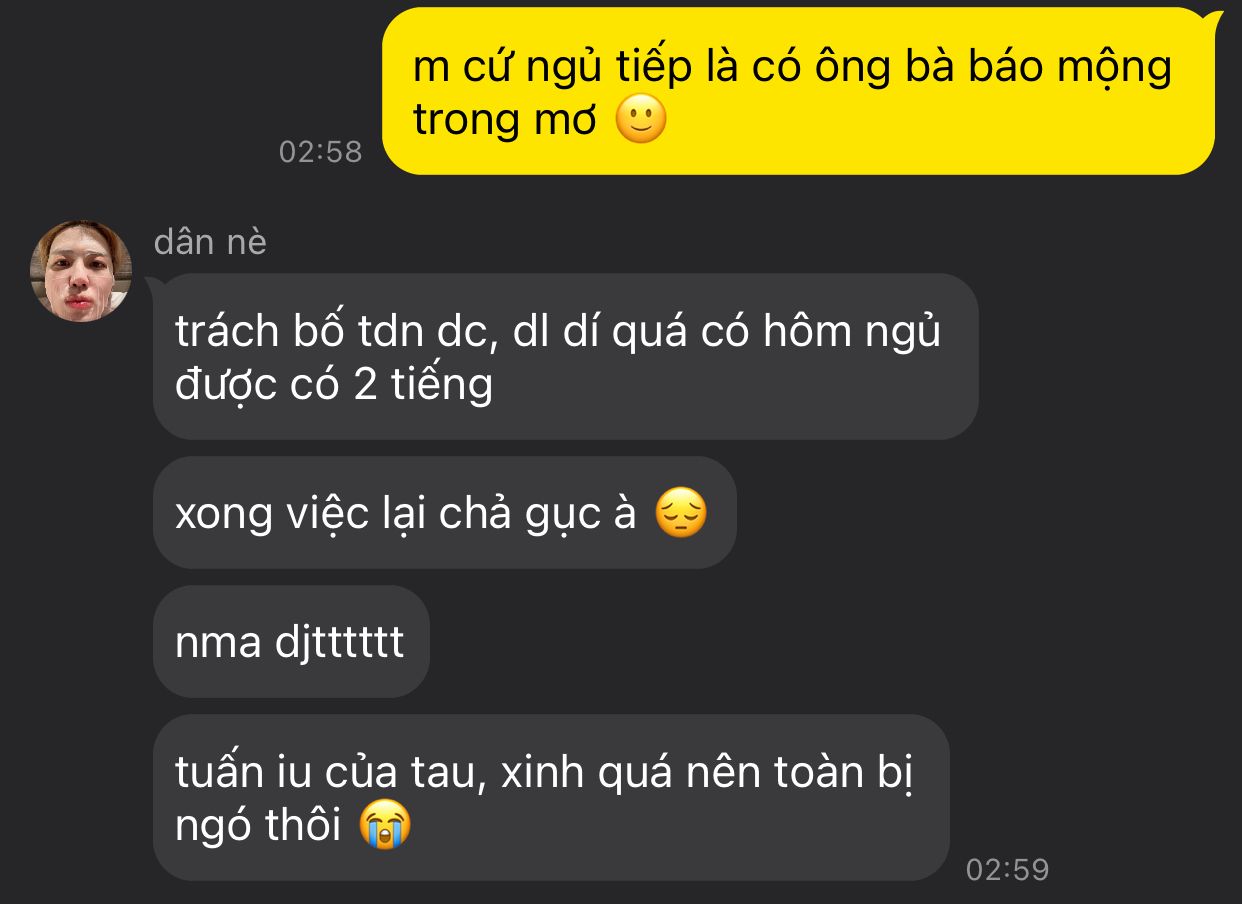Select sender name "dân nè"
The width and height of the screenshot is (1242, 904).
click(x=211, y=242)
